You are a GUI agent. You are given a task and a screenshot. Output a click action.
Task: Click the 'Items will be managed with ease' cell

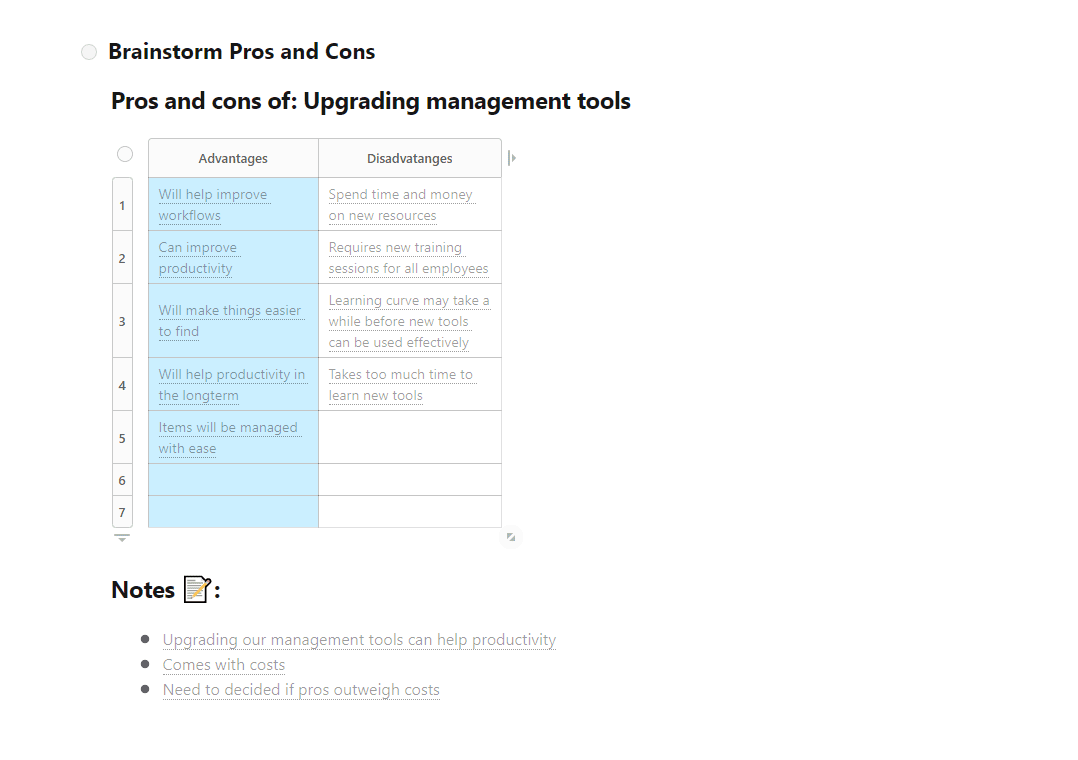pos(233,437)
